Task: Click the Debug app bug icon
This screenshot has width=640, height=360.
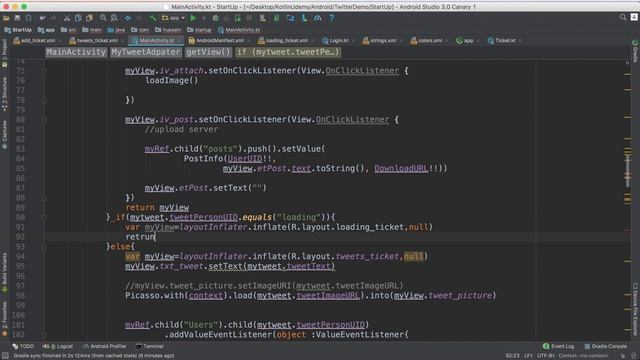Action: [x=216, y=18]
